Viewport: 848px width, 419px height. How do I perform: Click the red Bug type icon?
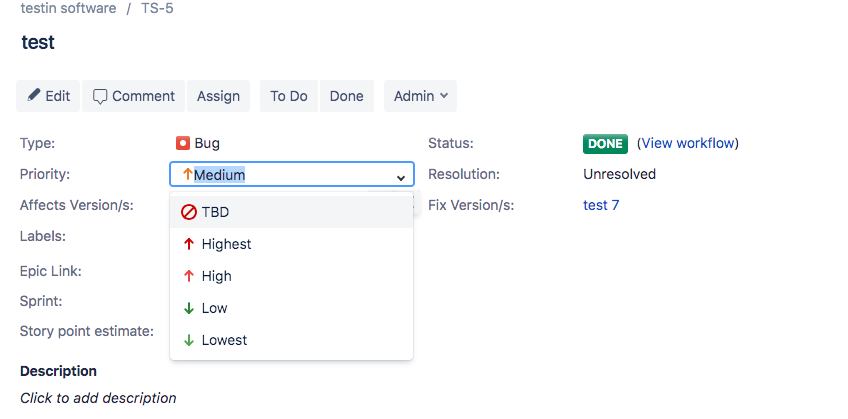click(183, 143)
